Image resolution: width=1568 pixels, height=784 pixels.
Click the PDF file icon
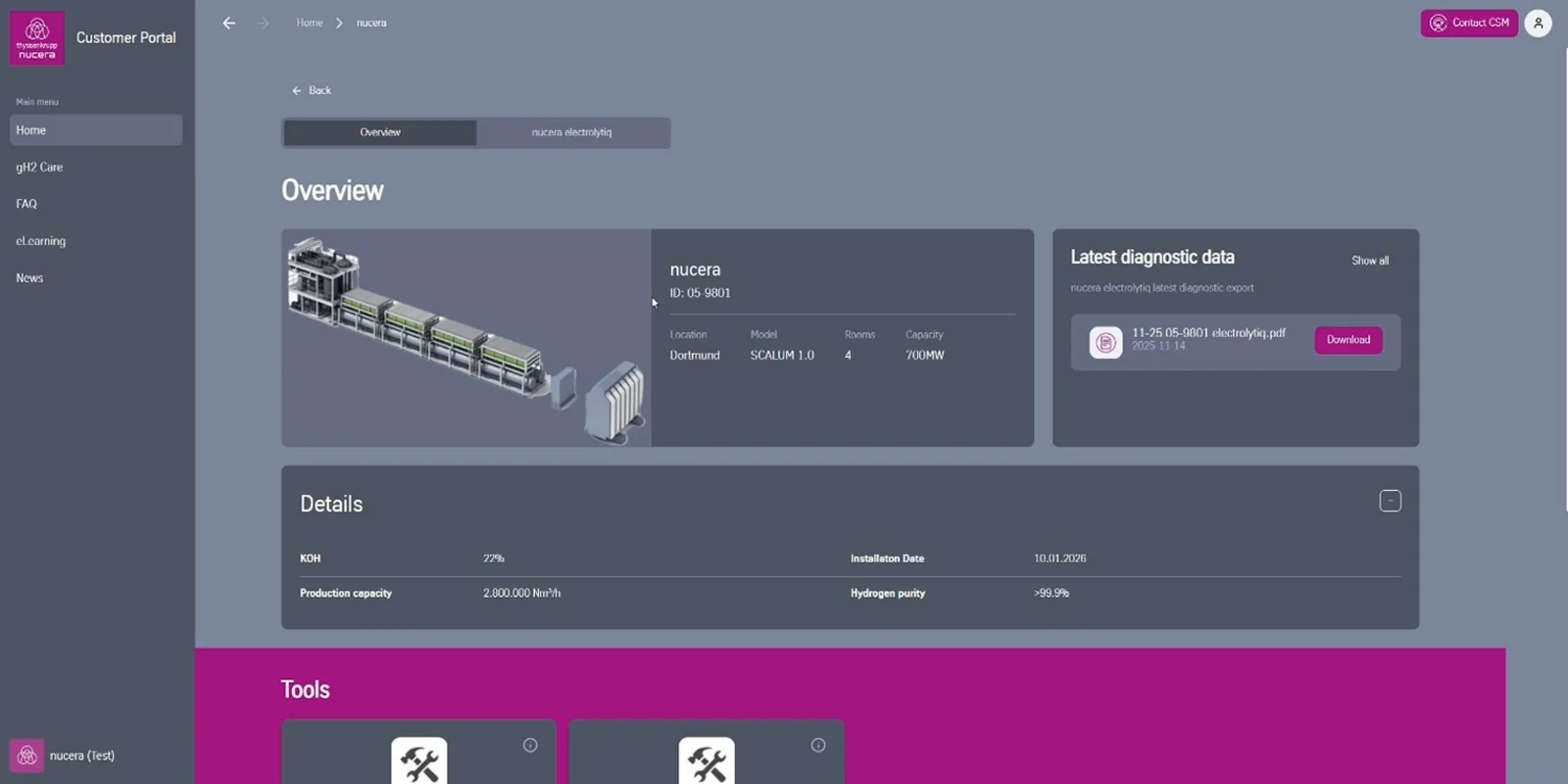(x=1105, y=342)
